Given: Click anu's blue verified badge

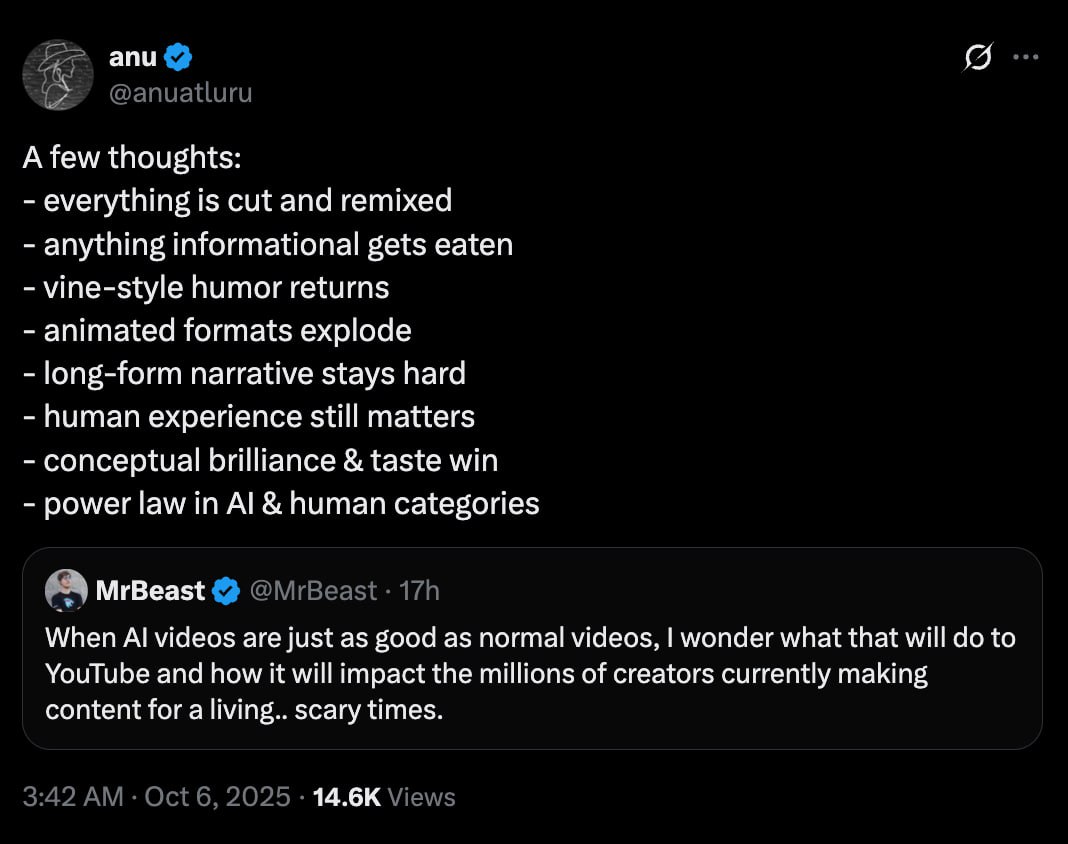Looking at the screenshot, I should [176, 57].
